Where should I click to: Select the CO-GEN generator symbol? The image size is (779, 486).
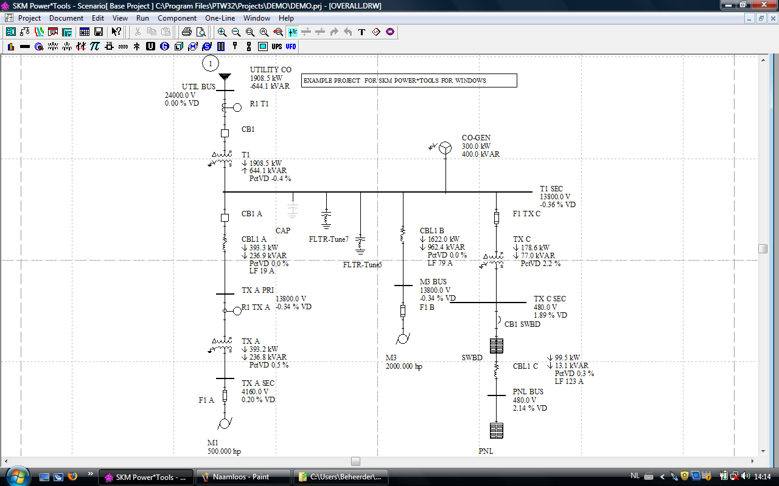pos(444,148)
